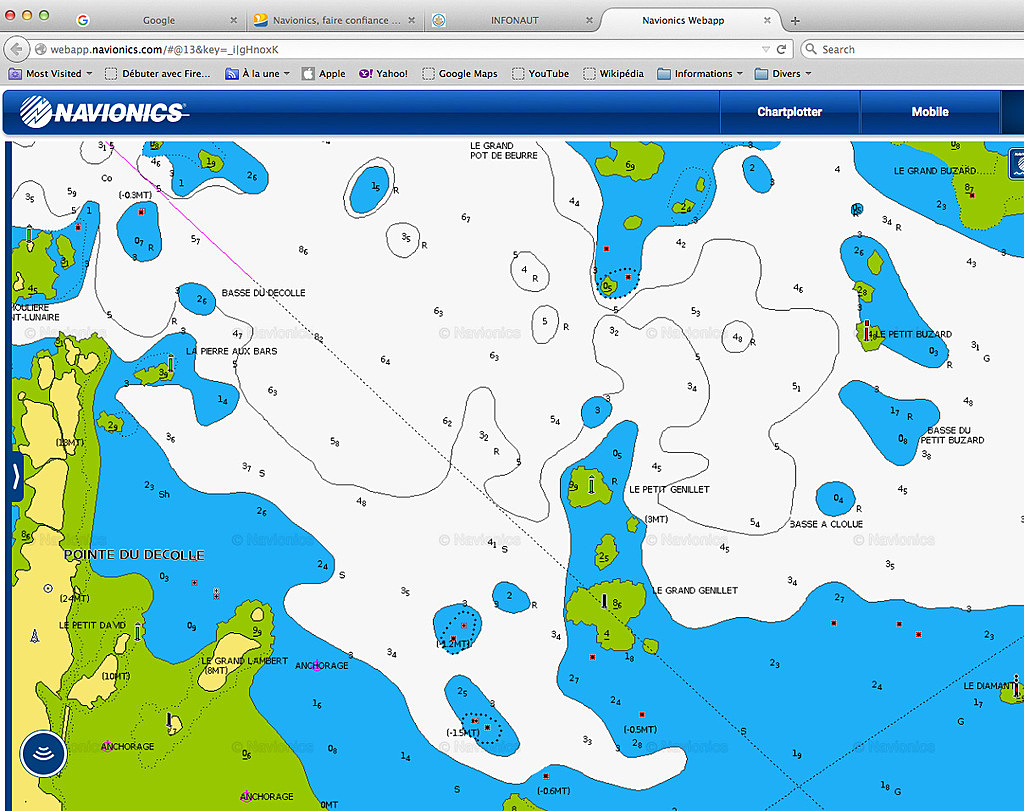Click the BASSE A CLOLUE label
The height and width of the screenshot is (811, 1024).
(826, 524)
